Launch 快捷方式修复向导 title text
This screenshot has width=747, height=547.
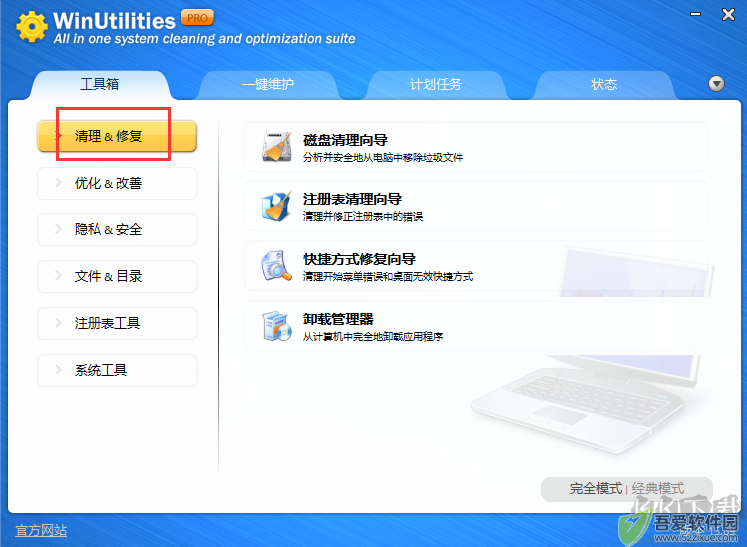point(359,259)
